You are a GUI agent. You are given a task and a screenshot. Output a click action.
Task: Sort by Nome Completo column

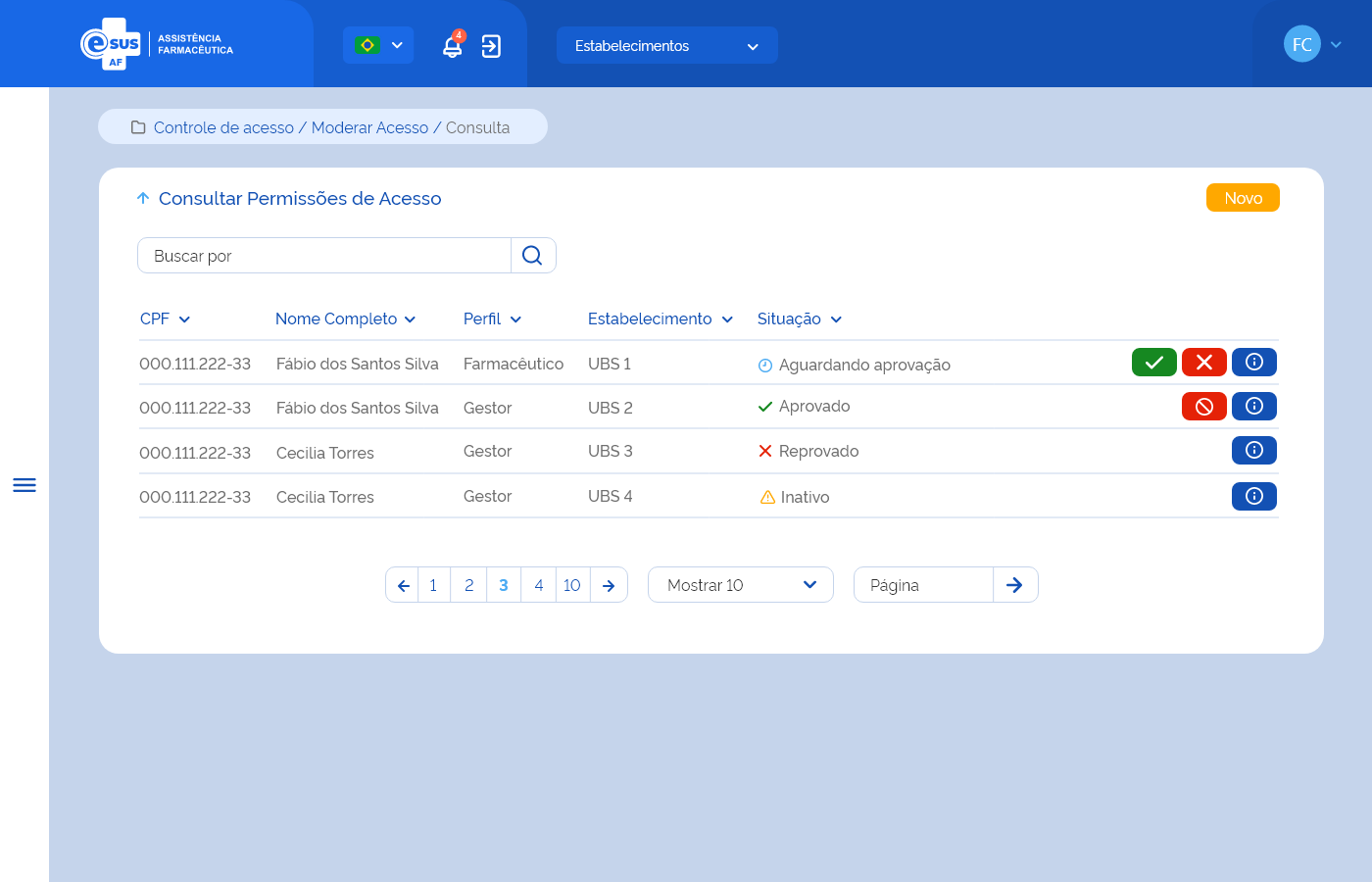click(346, 318)
